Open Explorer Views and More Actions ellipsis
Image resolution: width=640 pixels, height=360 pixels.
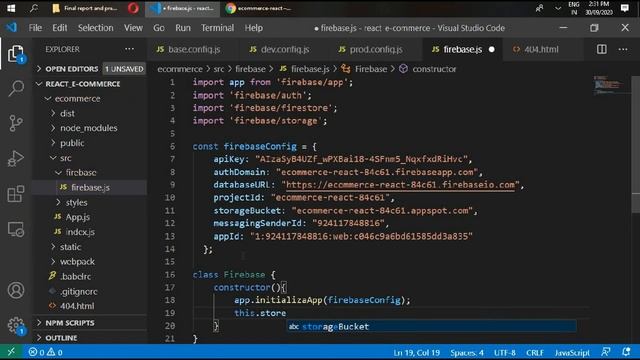129,49
